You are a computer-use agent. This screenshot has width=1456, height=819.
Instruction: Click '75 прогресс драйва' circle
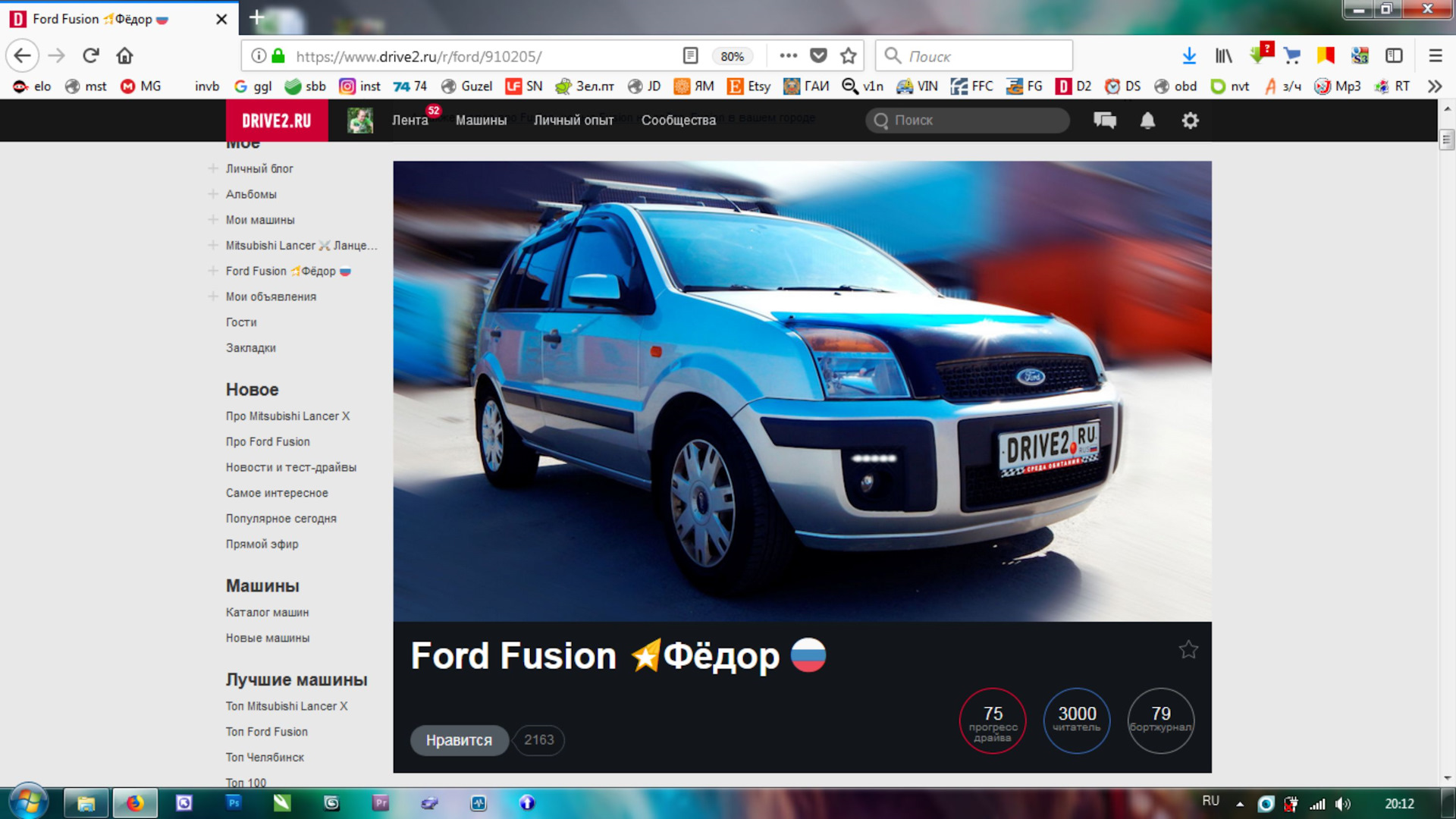[992, 720]
